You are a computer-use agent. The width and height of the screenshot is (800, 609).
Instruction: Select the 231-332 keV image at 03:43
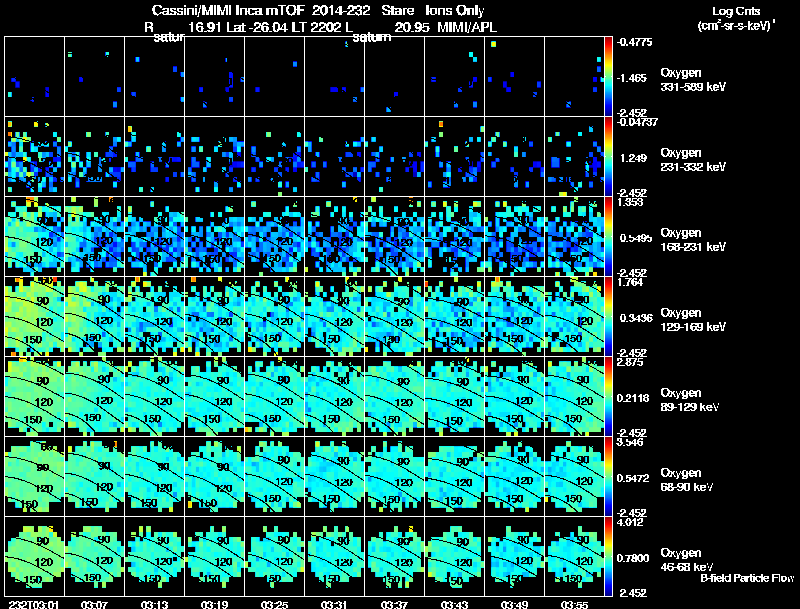coord(455,156)
